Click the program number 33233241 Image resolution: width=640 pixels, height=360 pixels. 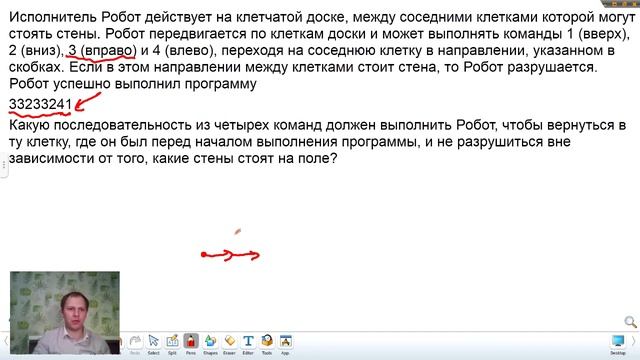(x=40, y=104)
